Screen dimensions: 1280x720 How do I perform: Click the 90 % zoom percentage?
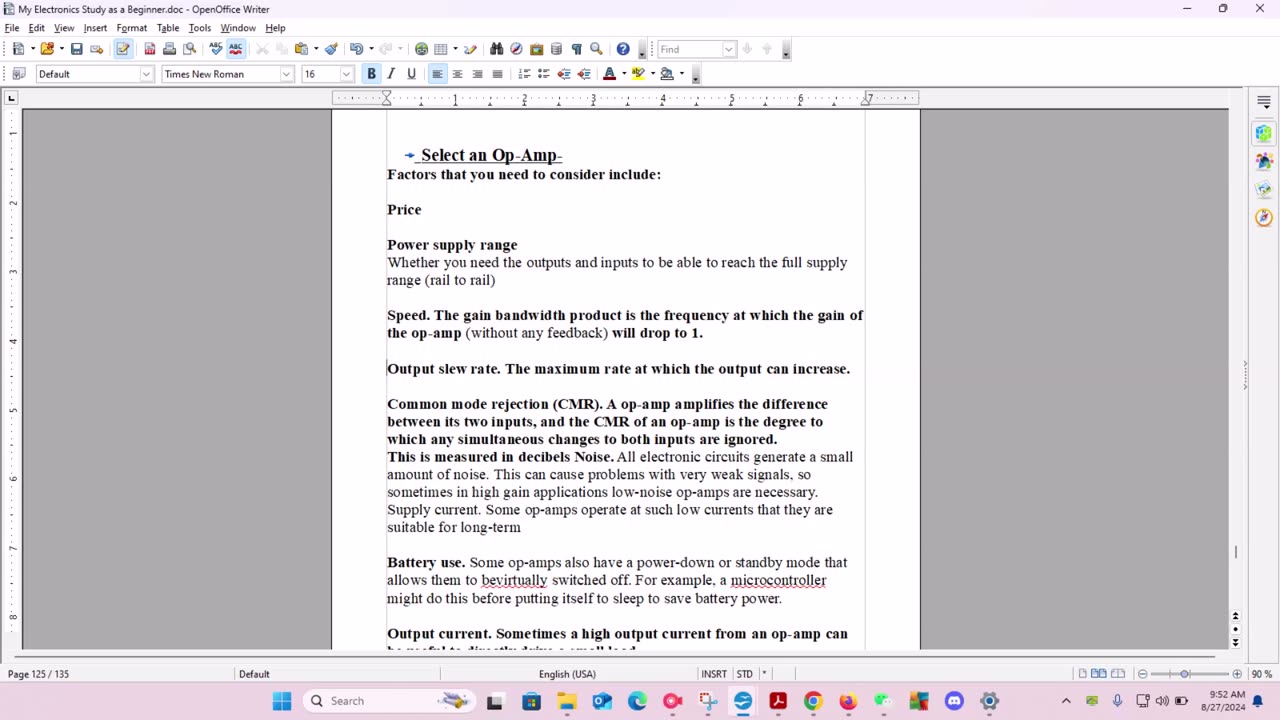(1261, 674)
